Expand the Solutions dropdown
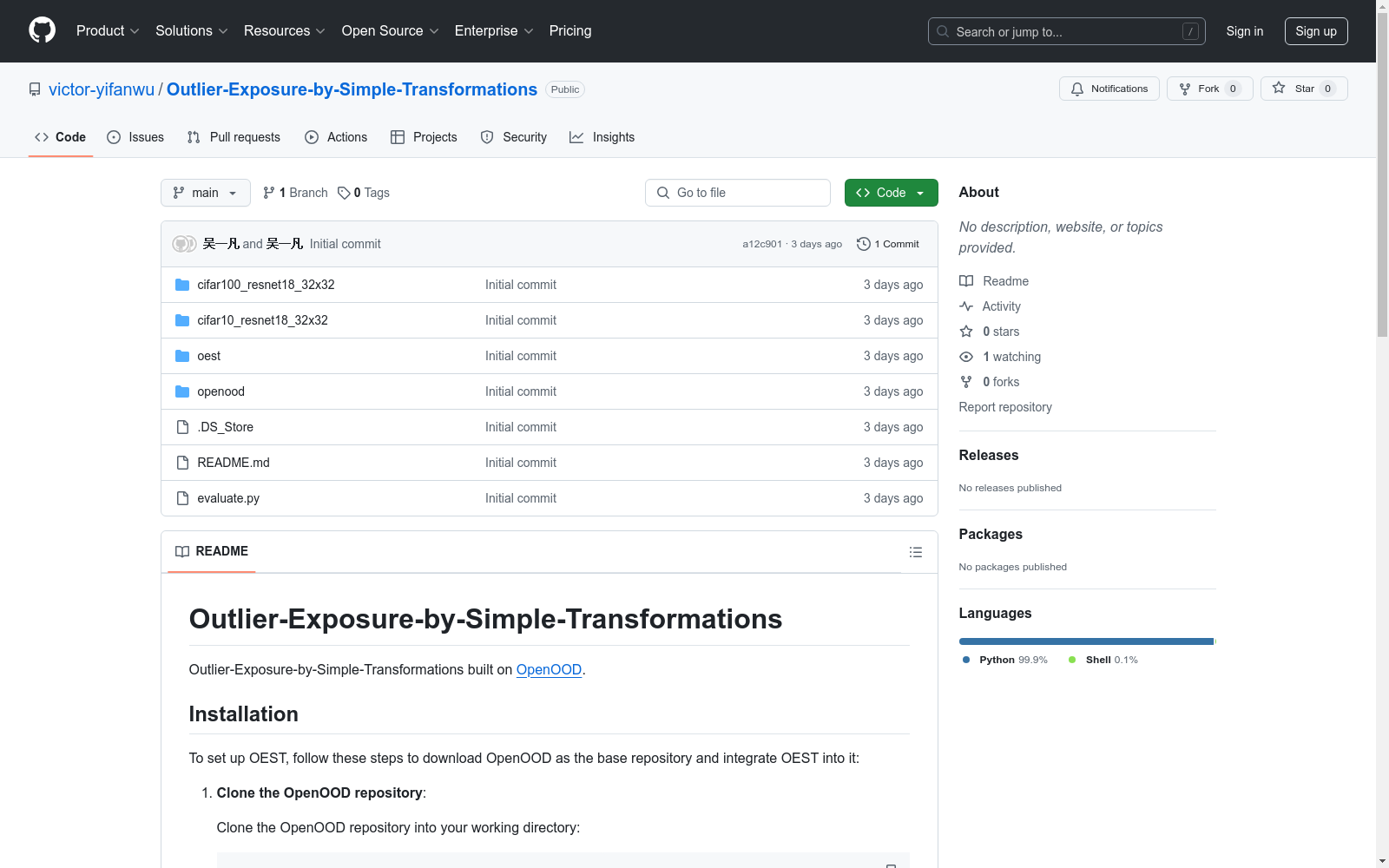This screenshot has height=868, width=1389. [x=192, y=30]
